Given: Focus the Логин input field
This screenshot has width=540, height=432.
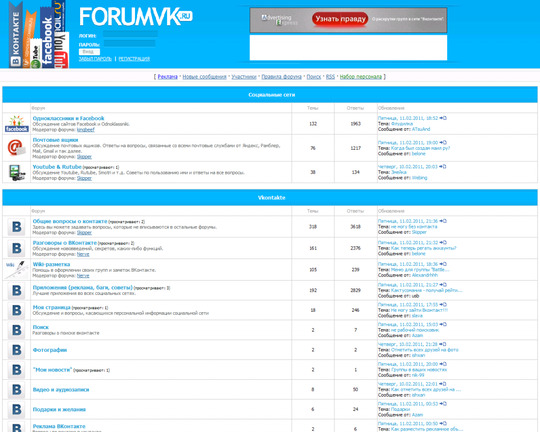Looking at the screenshot, I should 130,34.
